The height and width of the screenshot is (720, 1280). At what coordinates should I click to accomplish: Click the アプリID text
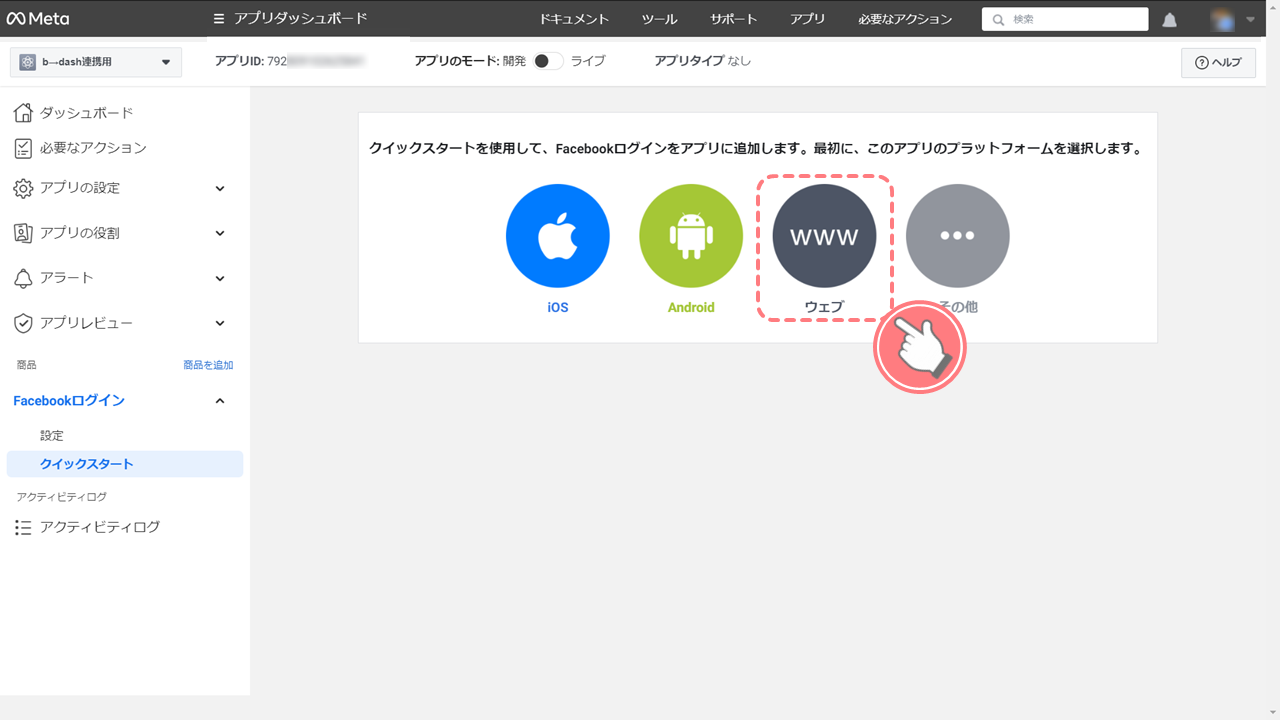290,61
